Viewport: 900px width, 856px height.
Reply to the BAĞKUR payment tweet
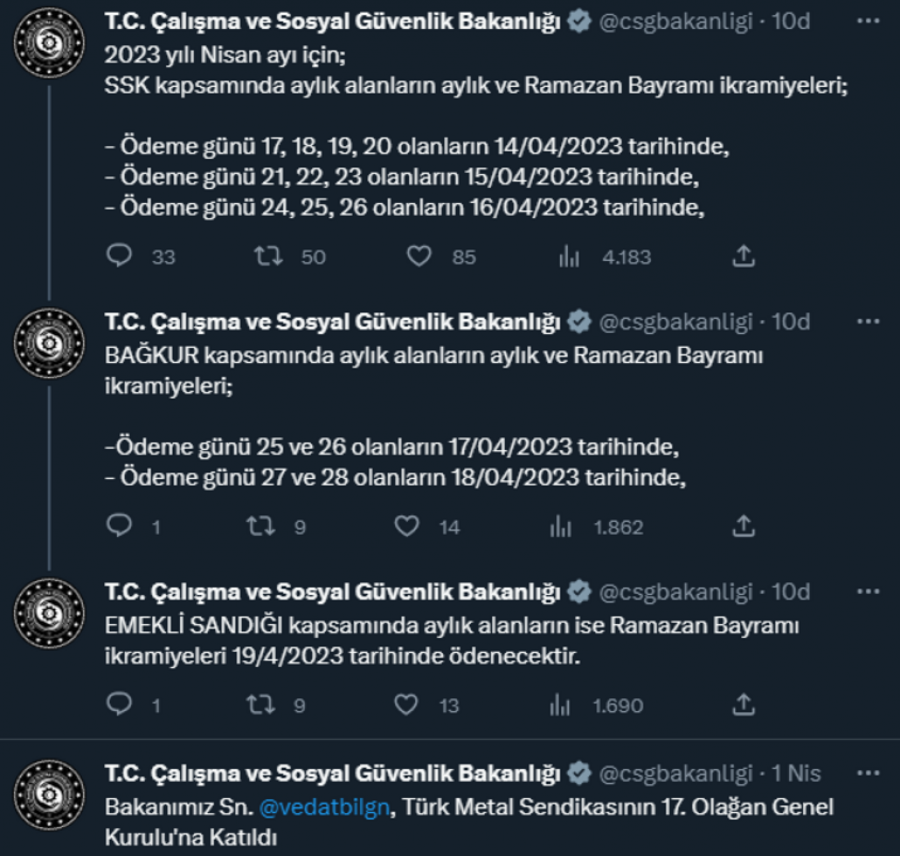(120, 526)
